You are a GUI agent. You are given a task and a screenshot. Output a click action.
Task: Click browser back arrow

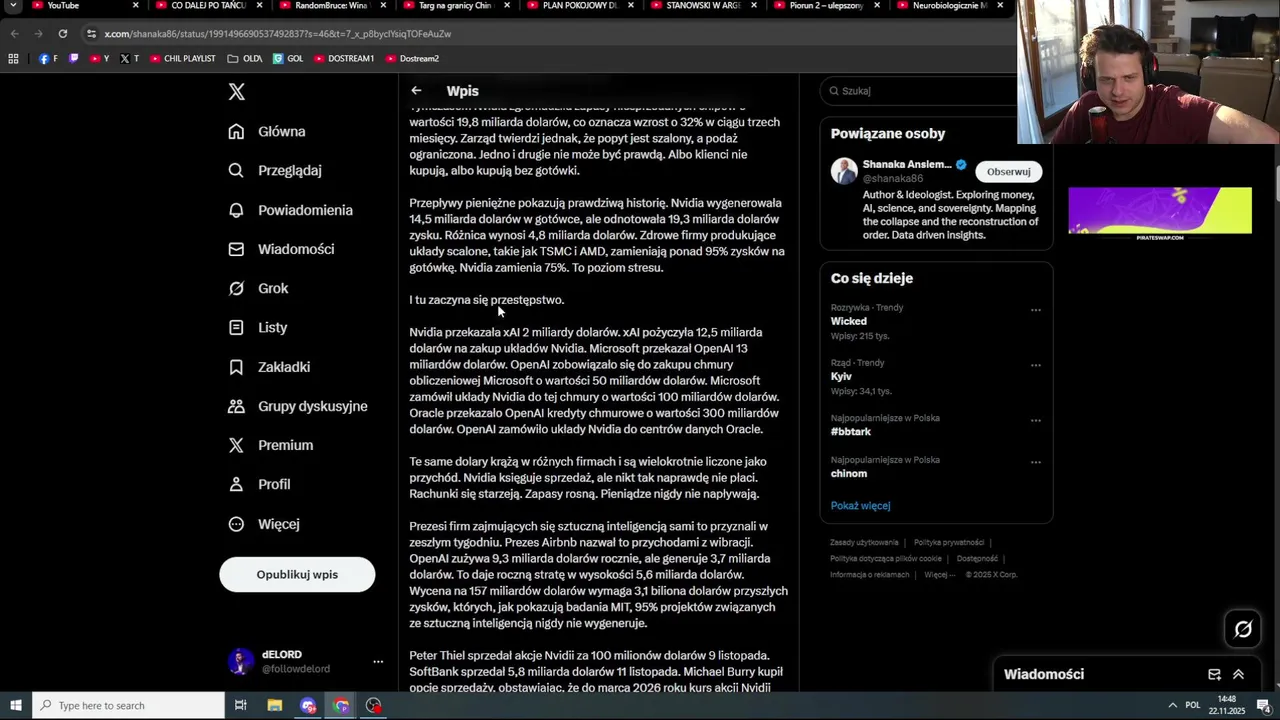pos(14,34)
